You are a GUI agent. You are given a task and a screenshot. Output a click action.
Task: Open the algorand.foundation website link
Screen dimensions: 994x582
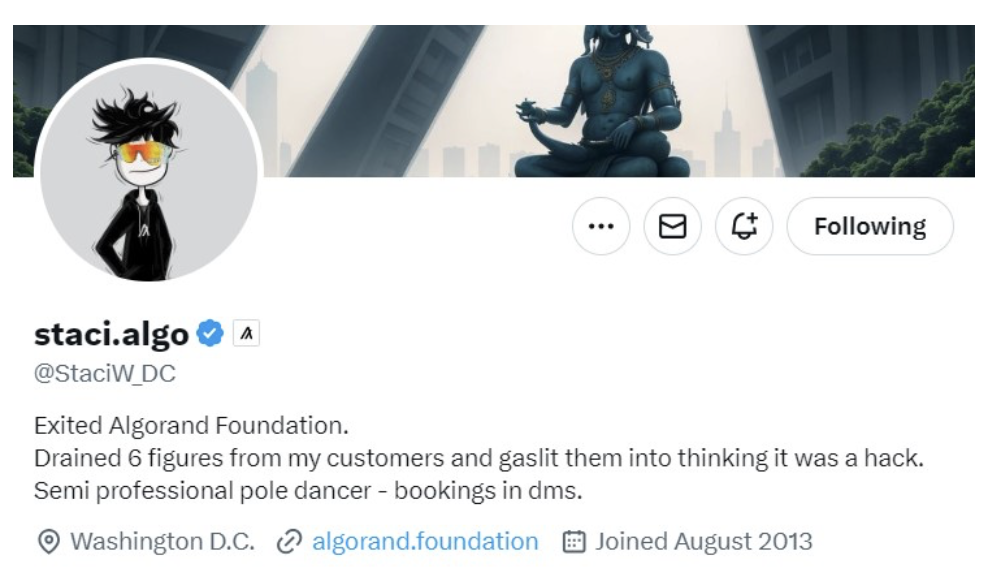click(425, 542)
